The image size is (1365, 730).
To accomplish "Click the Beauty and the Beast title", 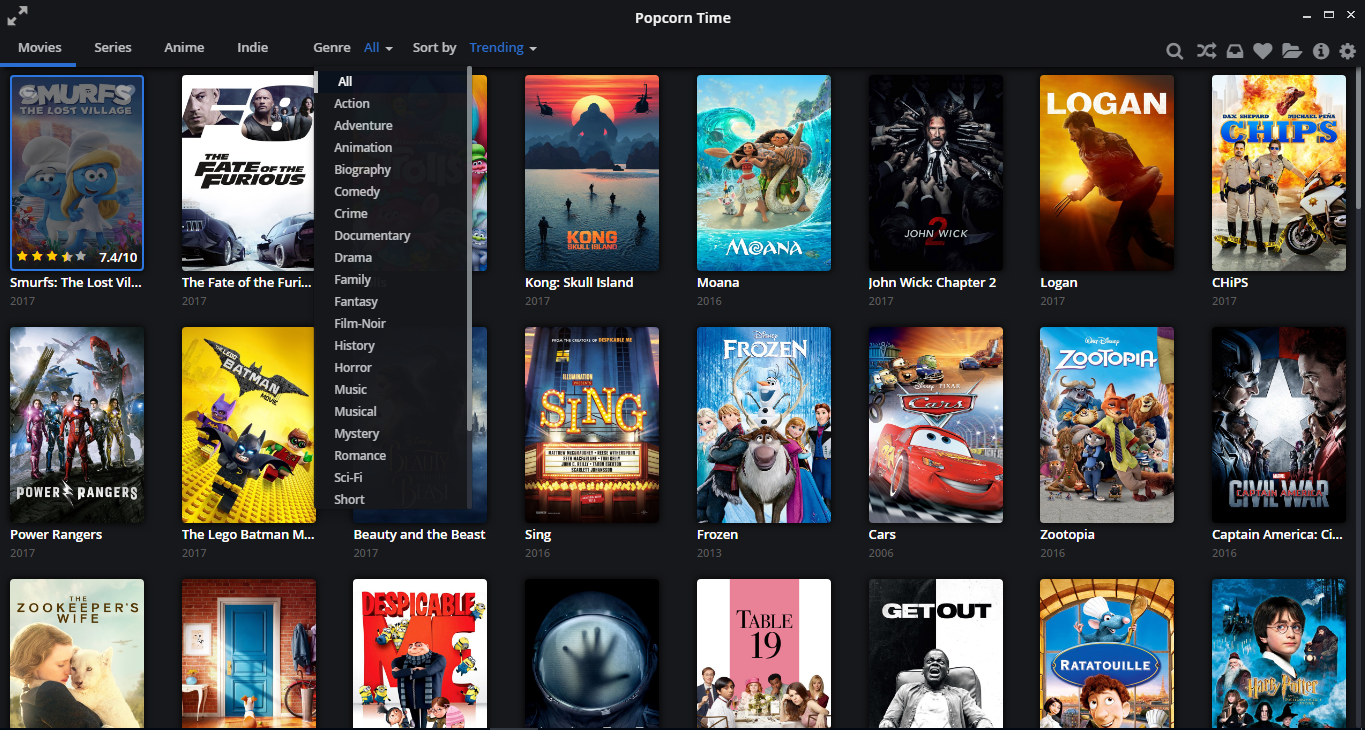I will (x=419, y=535).
